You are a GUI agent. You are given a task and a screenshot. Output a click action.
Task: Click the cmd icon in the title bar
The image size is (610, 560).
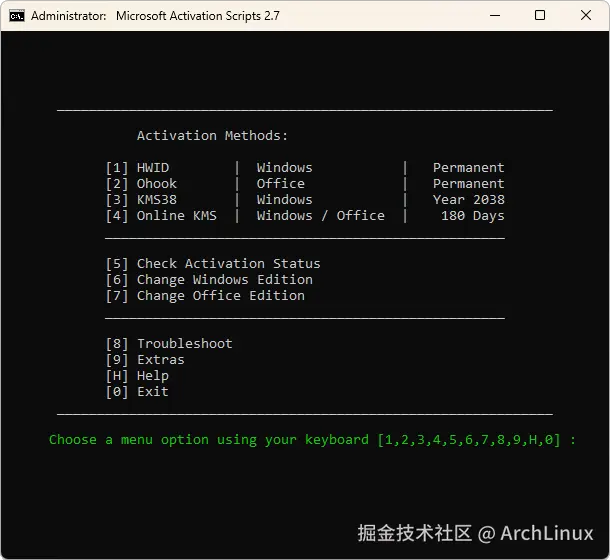click(x=16, y=16)
